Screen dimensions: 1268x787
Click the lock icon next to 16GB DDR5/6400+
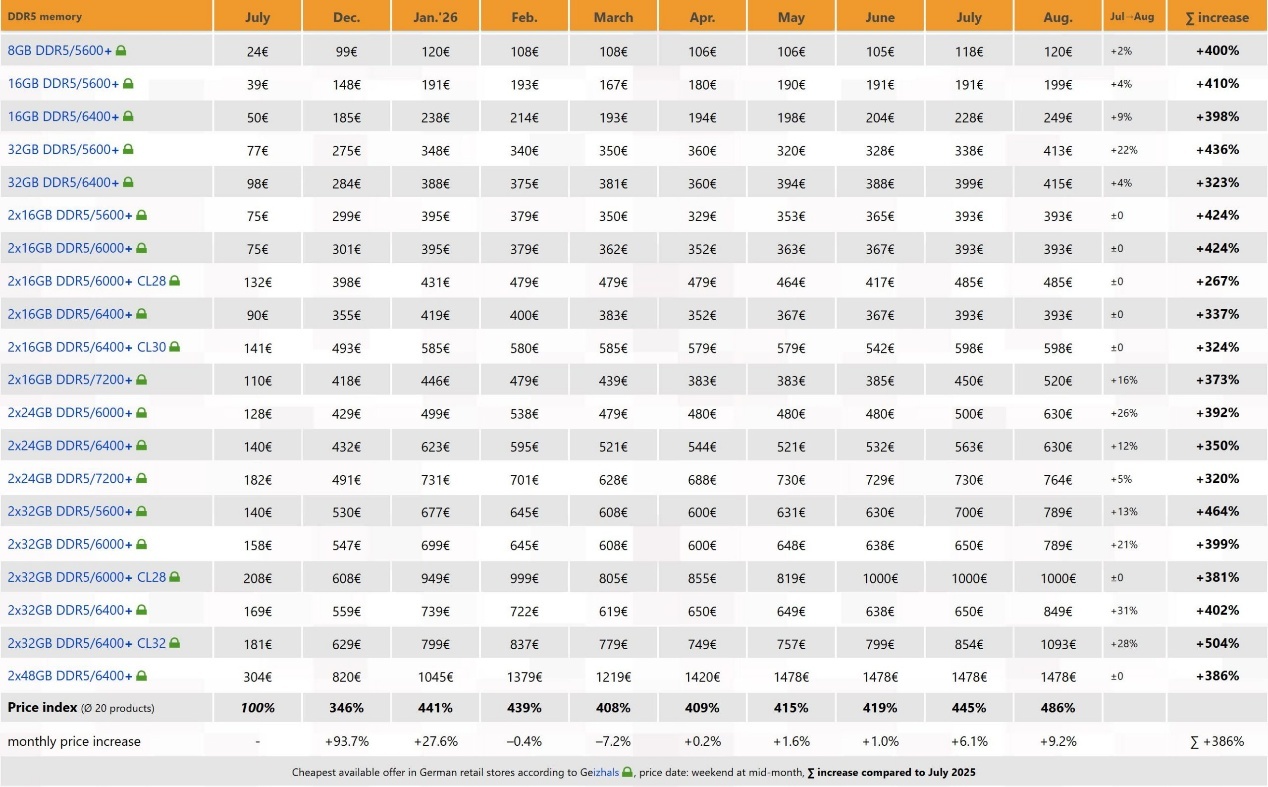pos(128,116)
